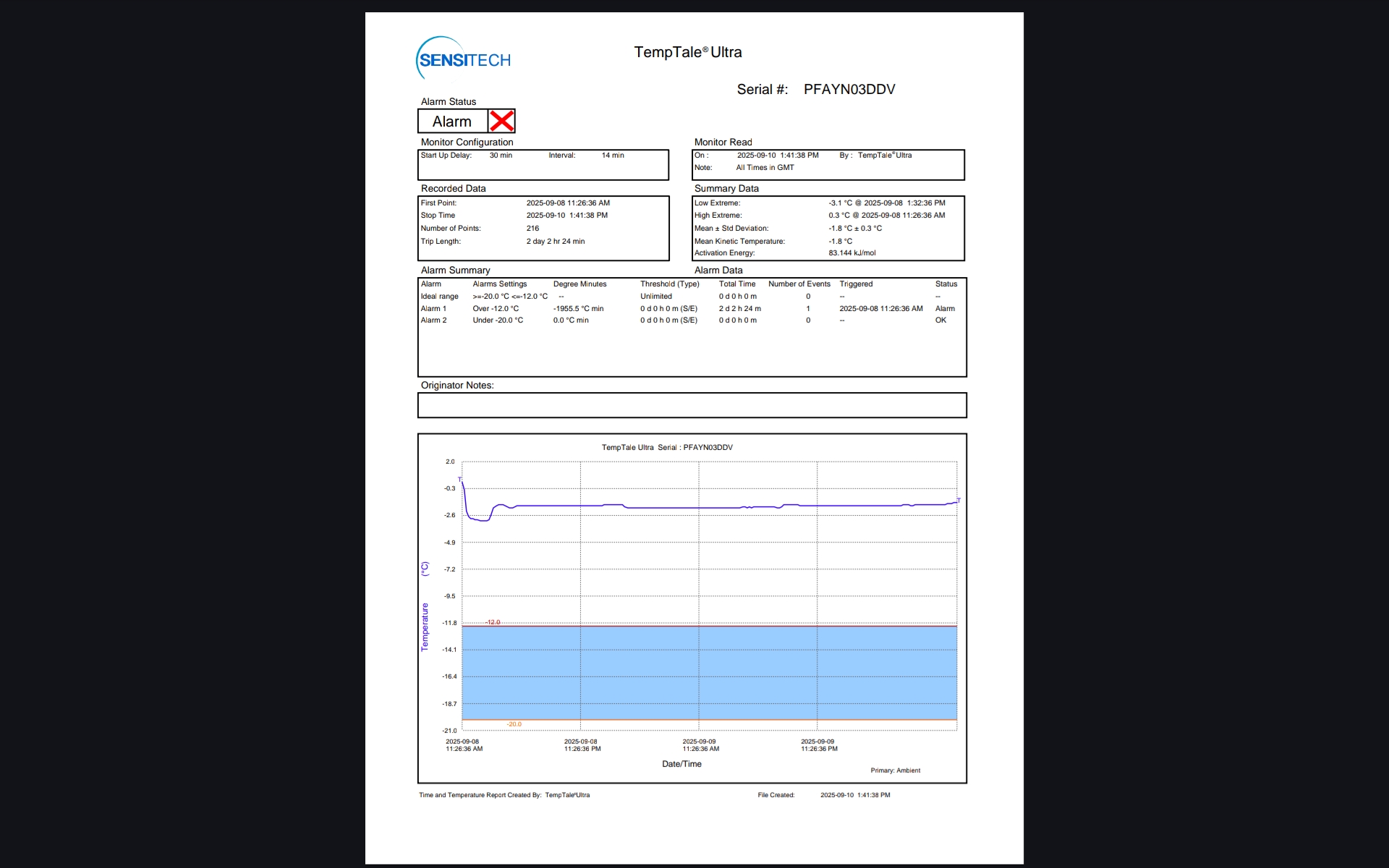Viewport: 1389px width, 868px height.
Task: Click the Trip Length value
Action: coord(555,241)
